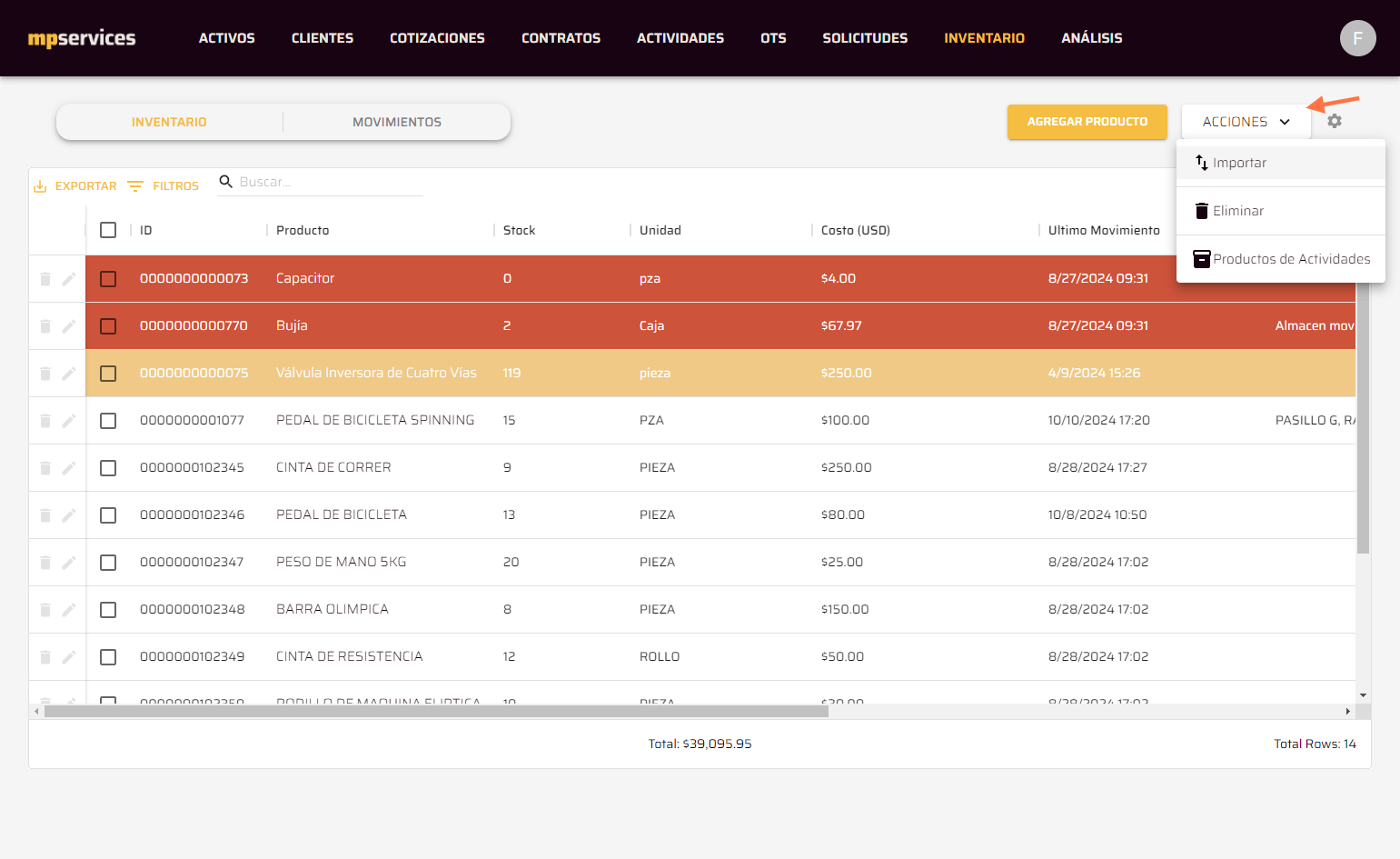Delete the BARRA OLIMPICA row
Image resolution: width=1400 pixels, height=859 pixels.
coord(45,610)
